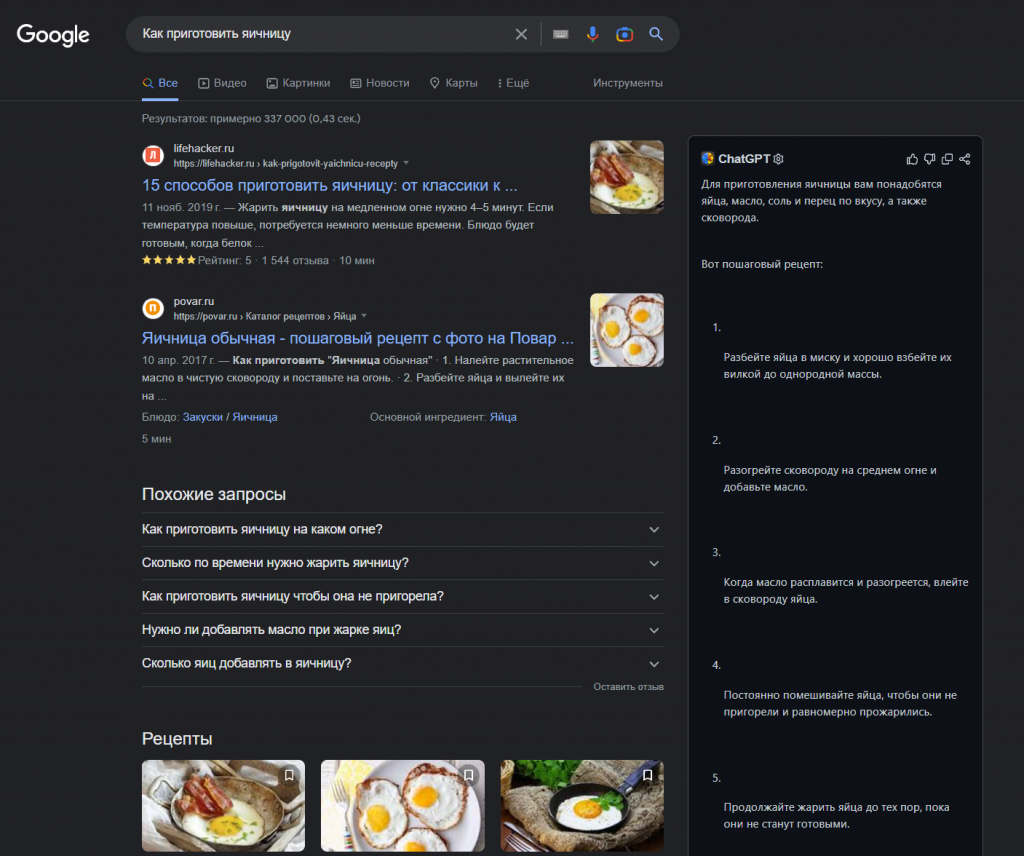1024x856 pixels.
Task: Click the ChatGPT panel logo icon
Action: [x=708, y=159]
